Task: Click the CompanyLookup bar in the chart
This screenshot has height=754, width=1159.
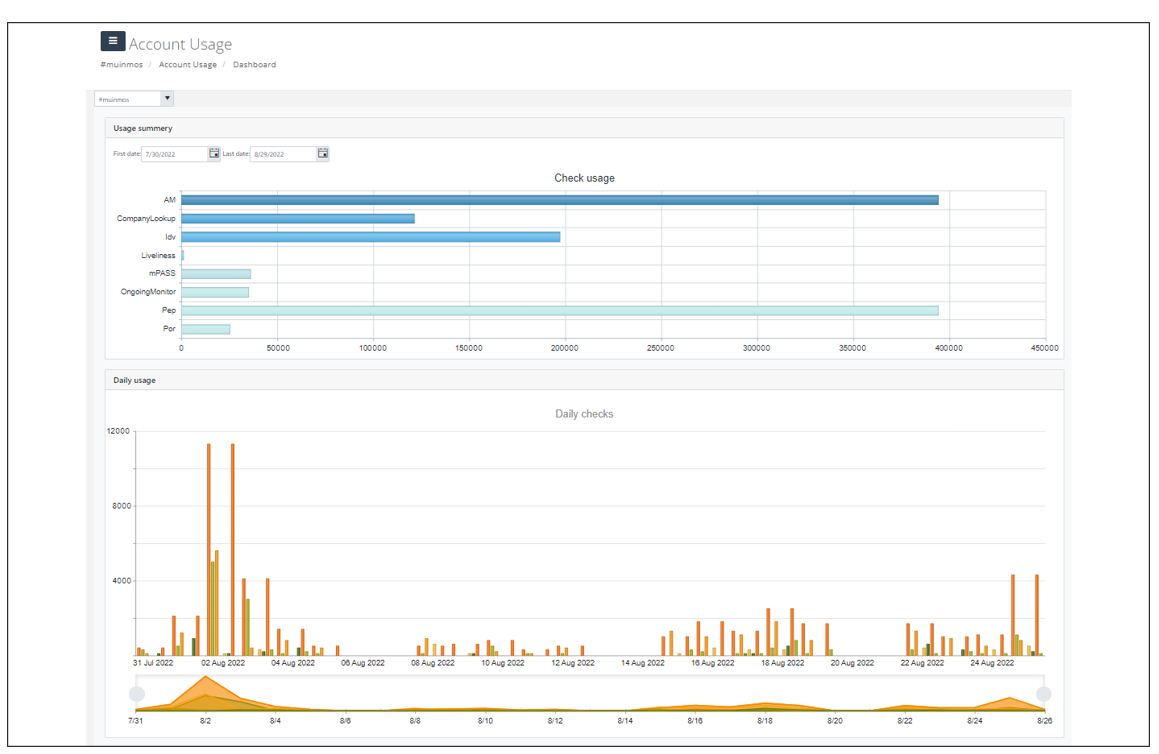Action: [x=297, y=218]
